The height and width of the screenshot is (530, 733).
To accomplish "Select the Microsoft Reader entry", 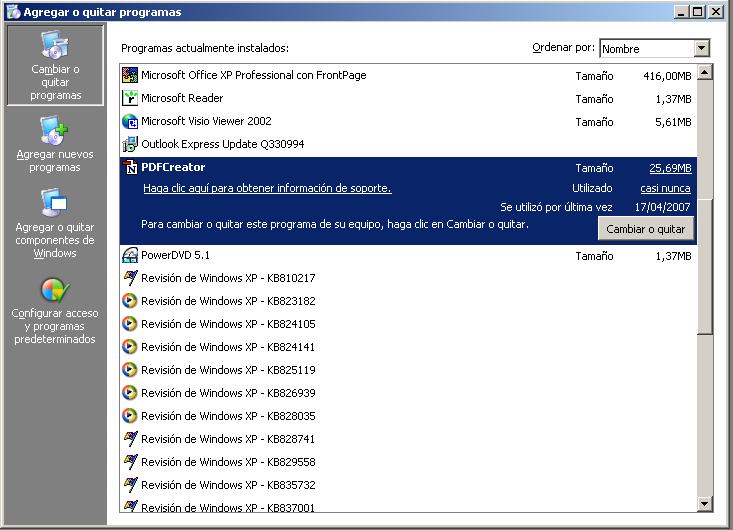I will coord(408,98).
